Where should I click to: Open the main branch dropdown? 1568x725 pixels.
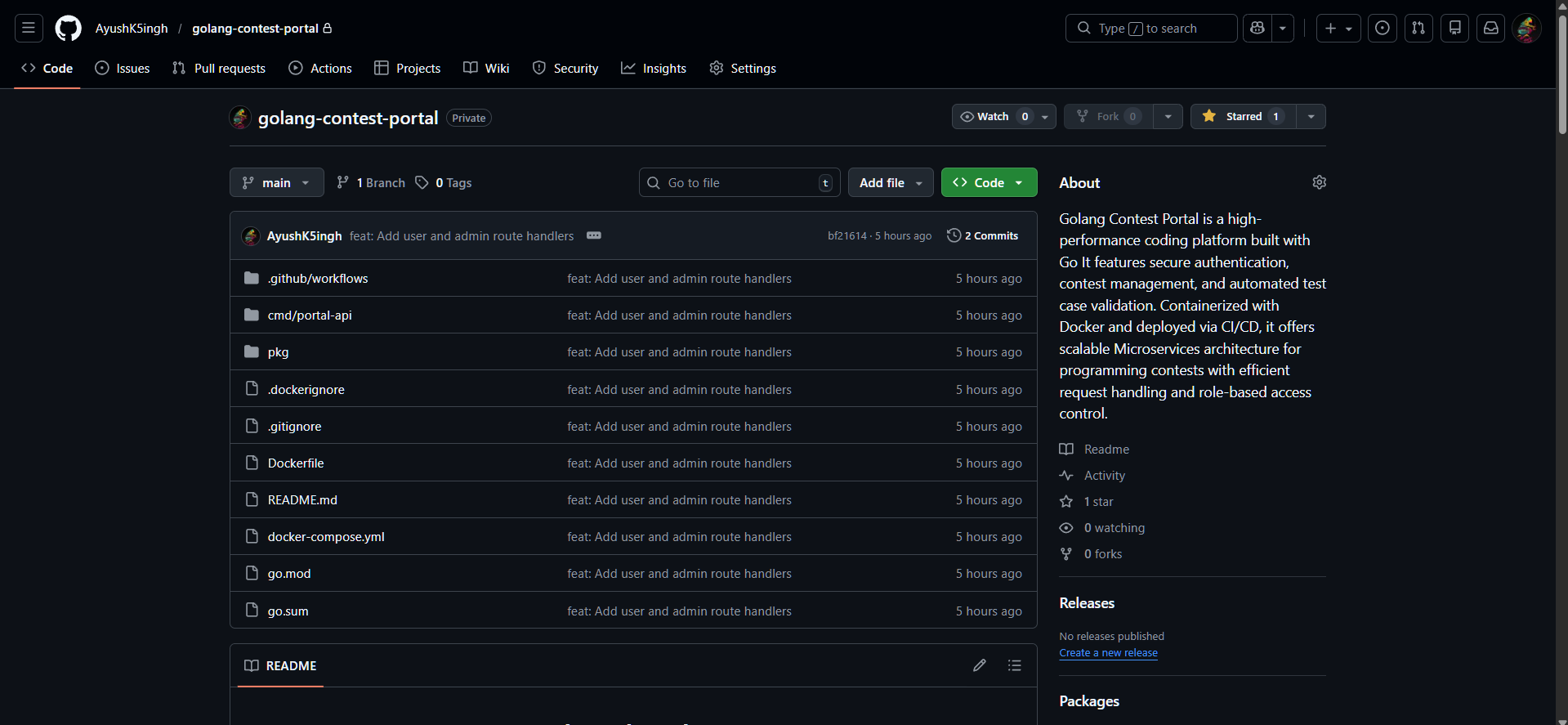[276, 183]
